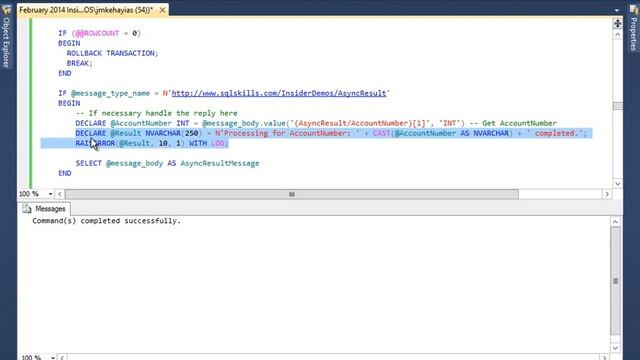The image size is (640, 360).
Task: Click '@message_type_name' variable in IF statement
Action: tap(111, 93)
